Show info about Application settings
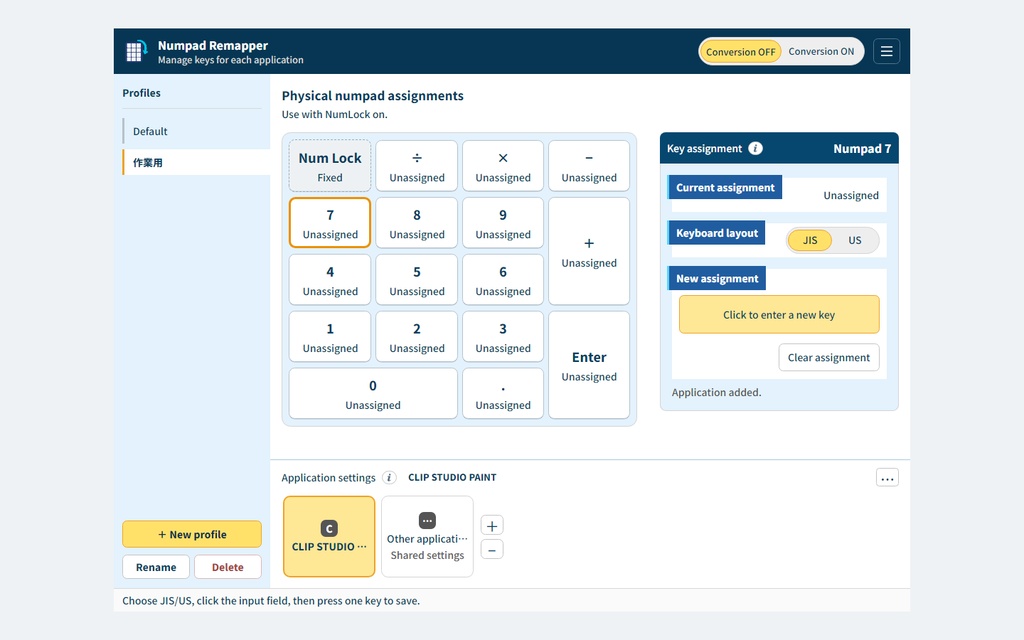Image resolution: width=1024 pixels, height=640 pixels. pos(389,477)
